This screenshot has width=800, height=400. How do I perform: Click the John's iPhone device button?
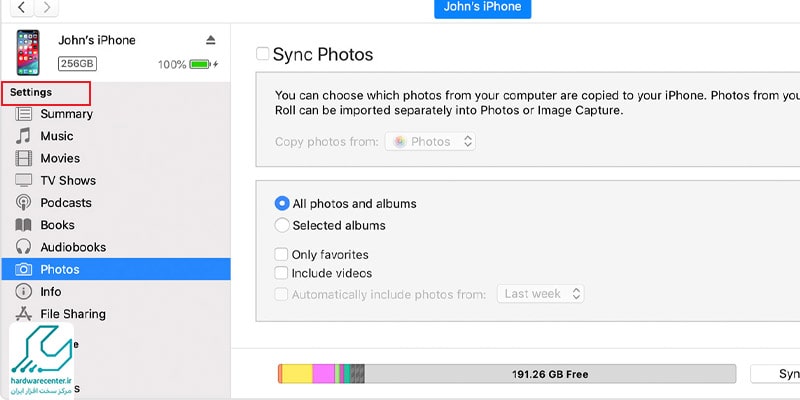[482, 8]
